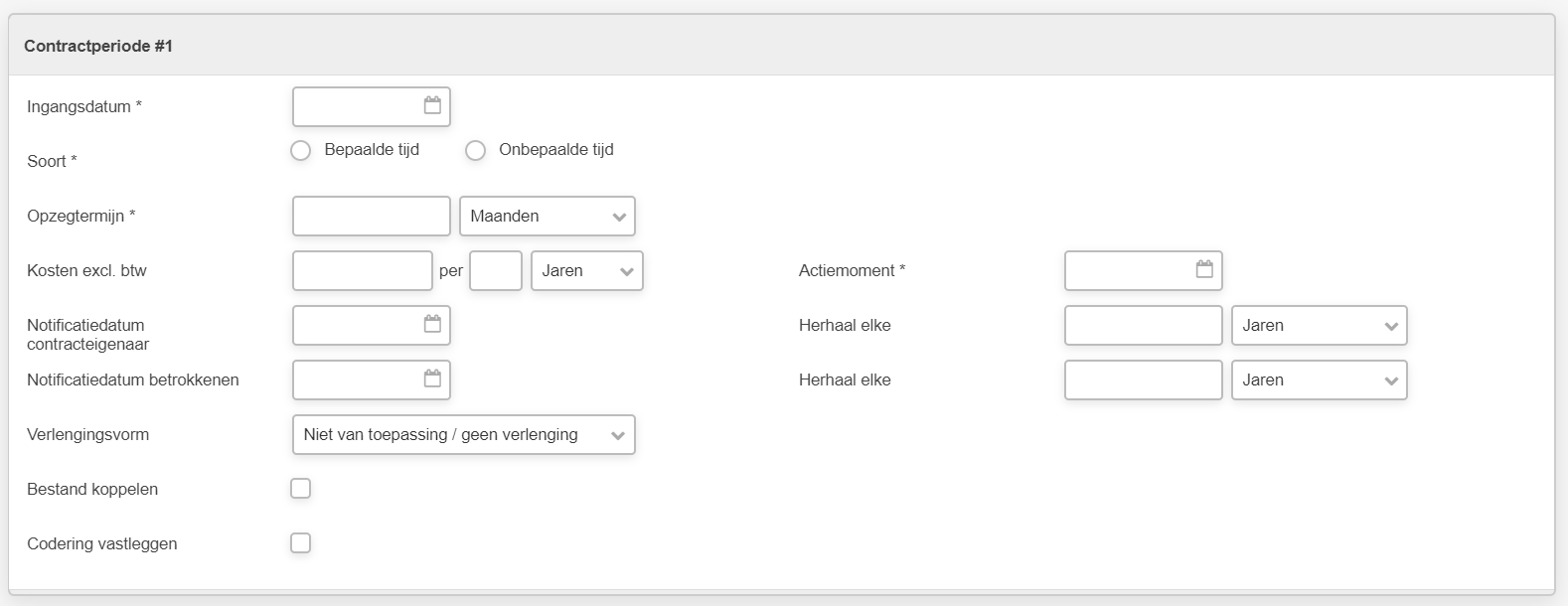Click the Opzegtermijn number field
1568x606 pixels.
(372, 216)
